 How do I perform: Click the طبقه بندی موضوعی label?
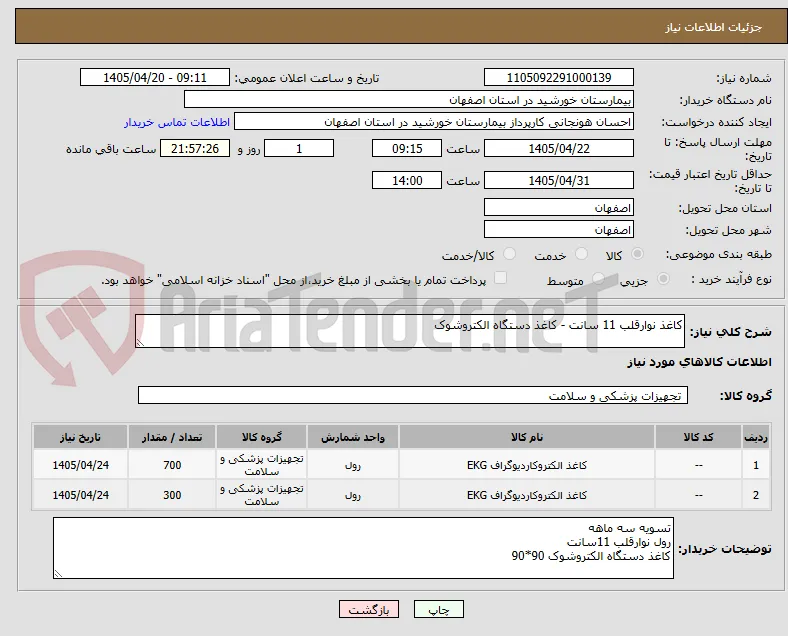(719, 254)
